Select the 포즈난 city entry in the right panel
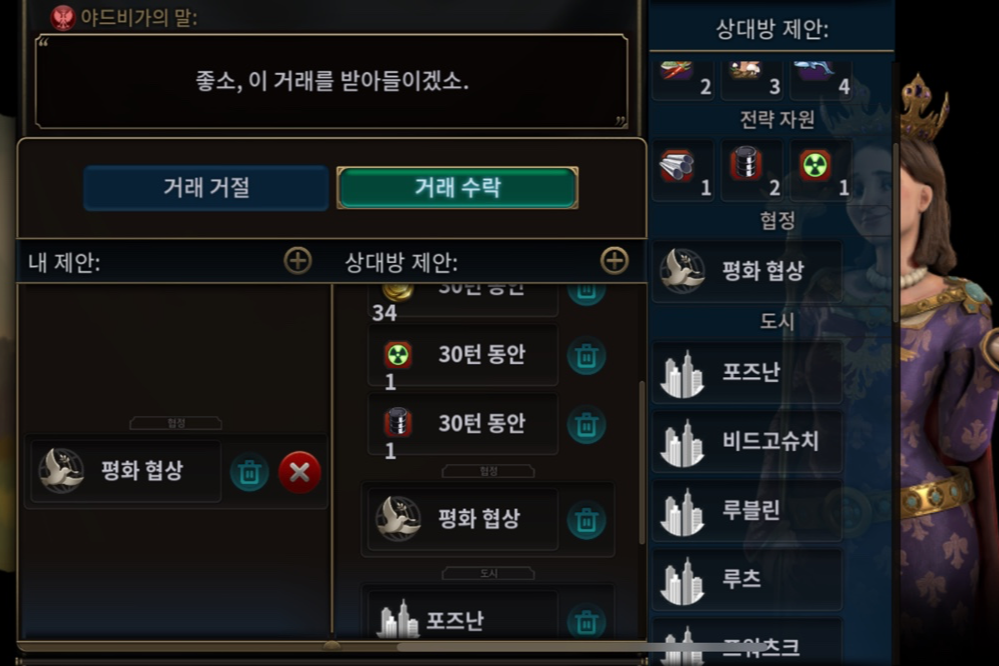This screenshot has width=999, height=666. point(747,372)
